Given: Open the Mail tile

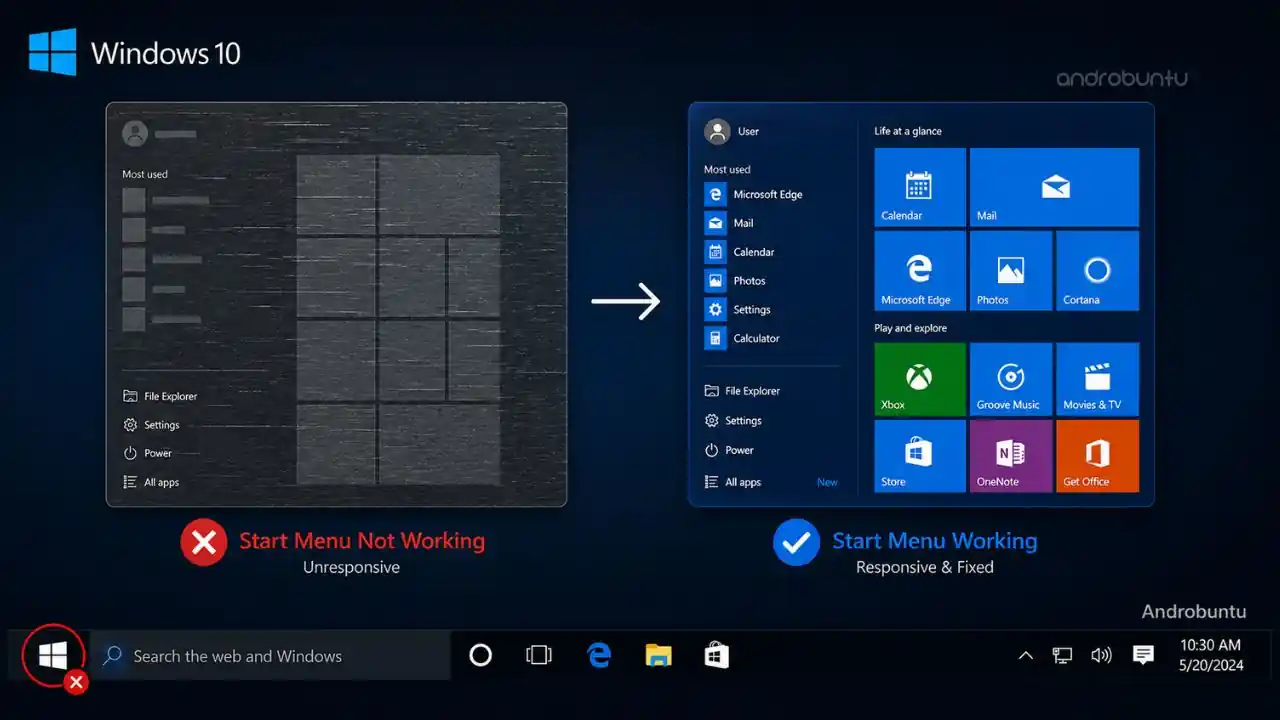Looking at the screenshot, I should click(x=1054, y=187).
